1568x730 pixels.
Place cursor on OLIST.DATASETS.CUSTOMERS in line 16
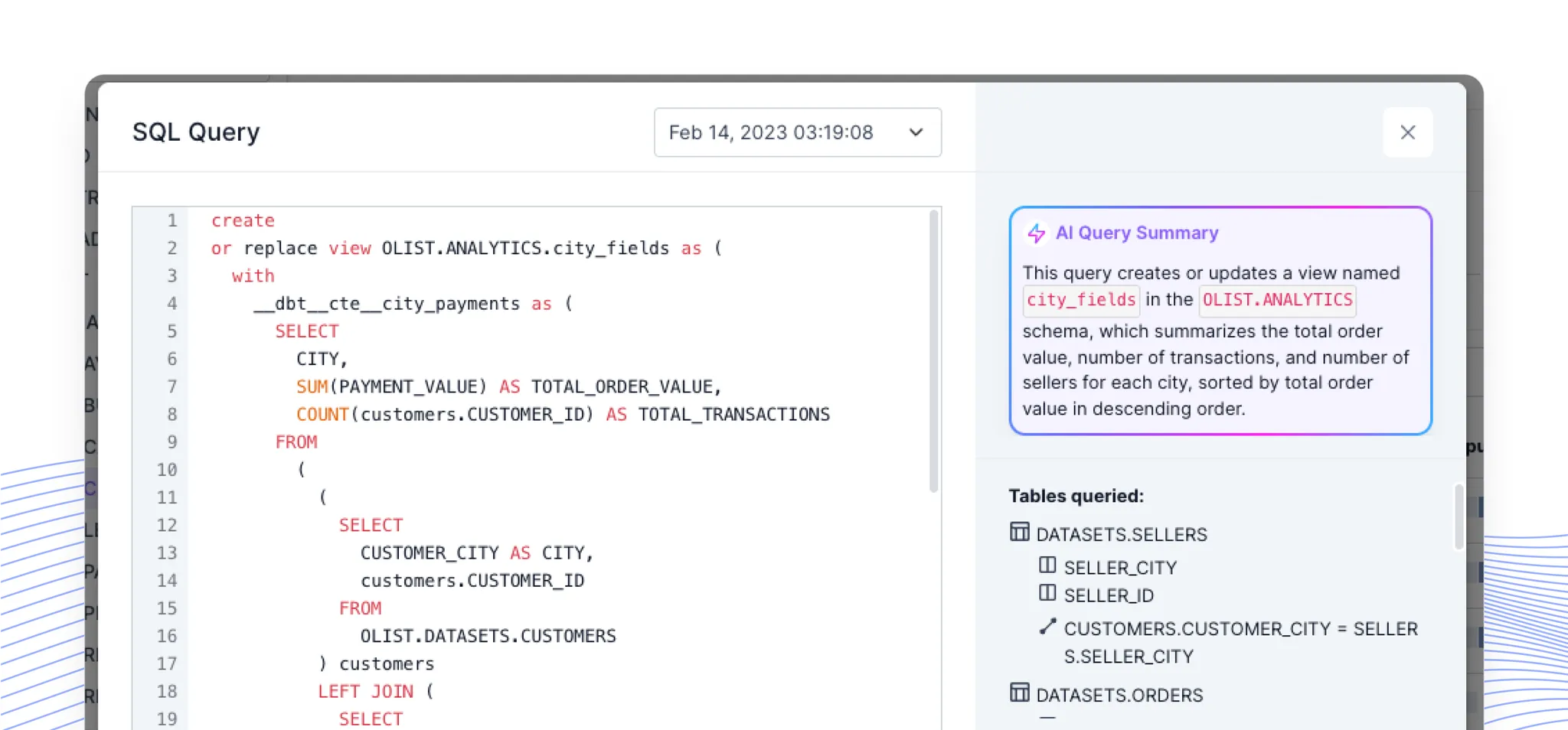point(488,636)
